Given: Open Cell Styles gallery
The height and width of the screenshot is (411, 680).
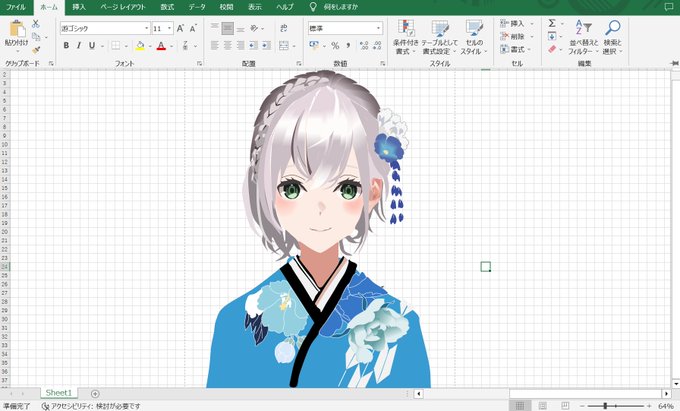Looking at the screenshot, I should [x=474, y=37].
